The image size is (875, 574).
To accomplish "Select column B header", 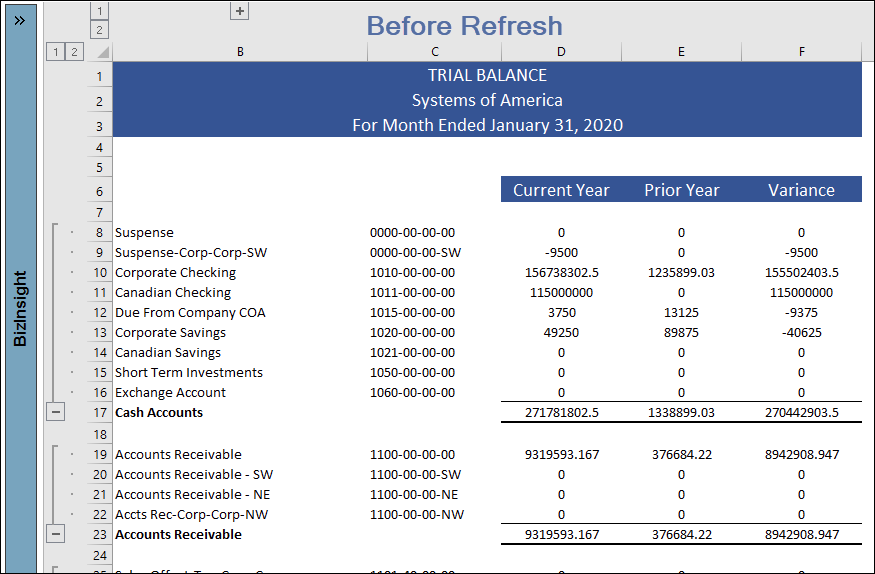I will click(x=240, y=52).
